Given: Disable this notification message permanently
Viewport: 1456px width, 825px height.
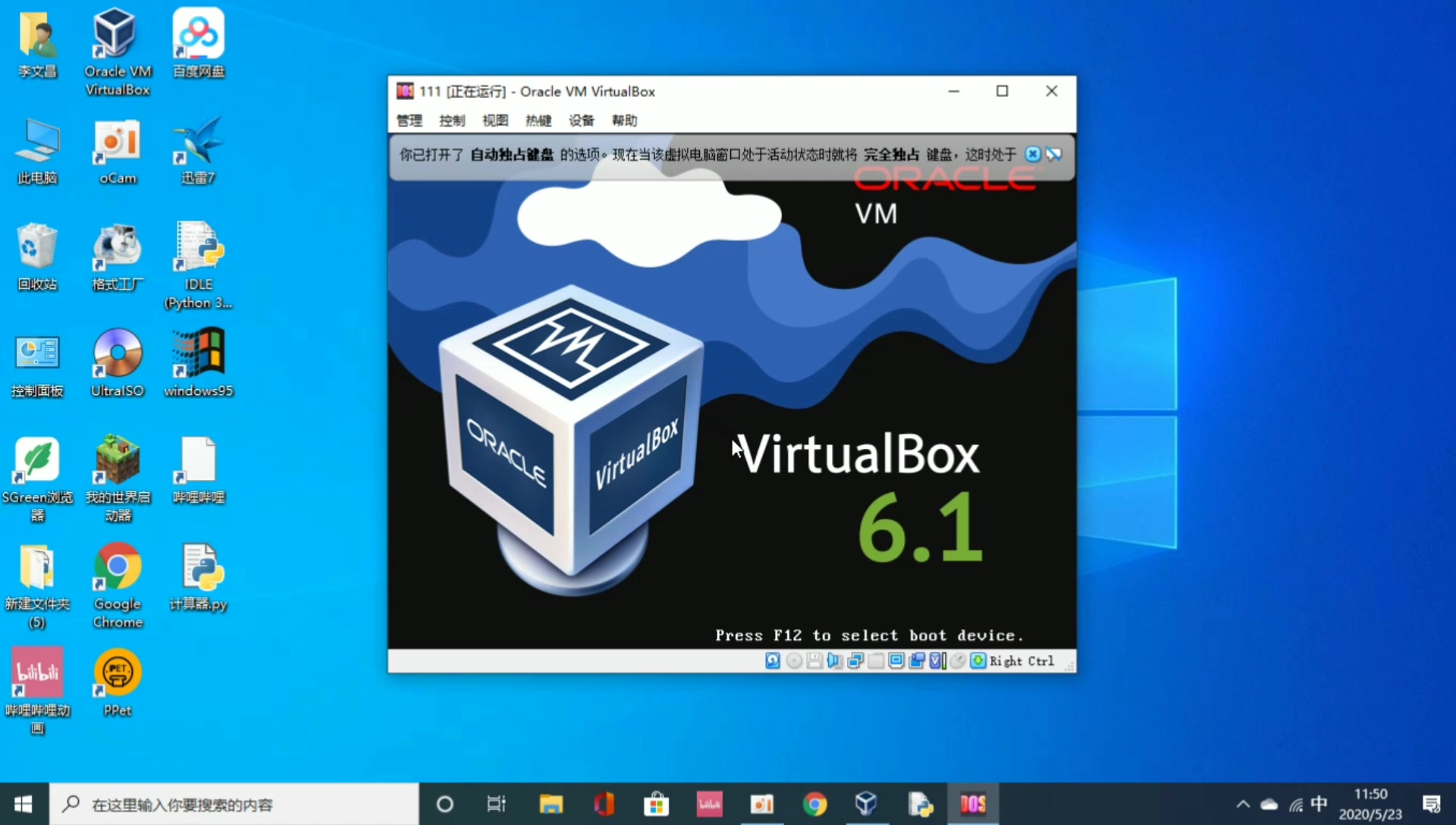Looking at the screenshot, I should pos(1054,153).
